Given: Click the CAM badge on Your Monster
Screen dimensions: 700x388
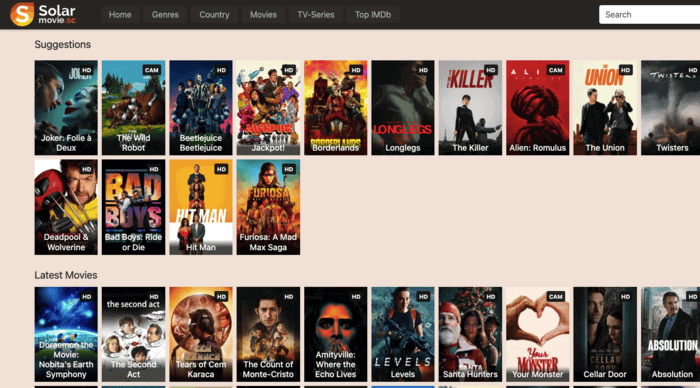Looking at the screenshot, I should (x=556, y=296).
